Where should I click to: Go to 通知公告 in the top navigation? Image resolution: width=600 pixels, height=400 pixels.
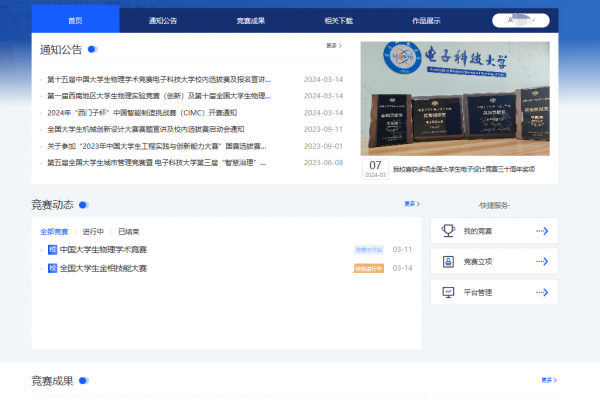coord(163,21)
